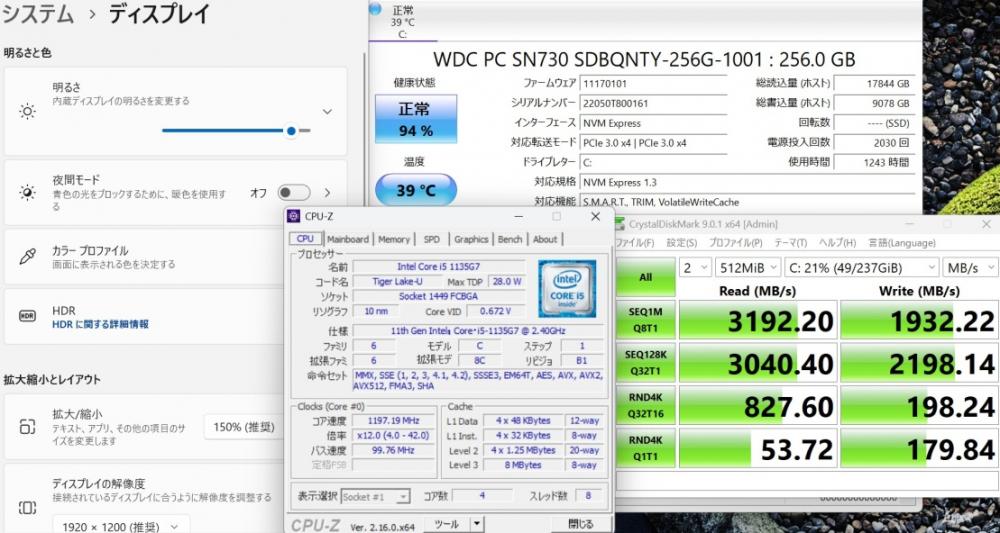Click the blue drive status circle icon
The image size is (1000, 533).
(375, 9)
